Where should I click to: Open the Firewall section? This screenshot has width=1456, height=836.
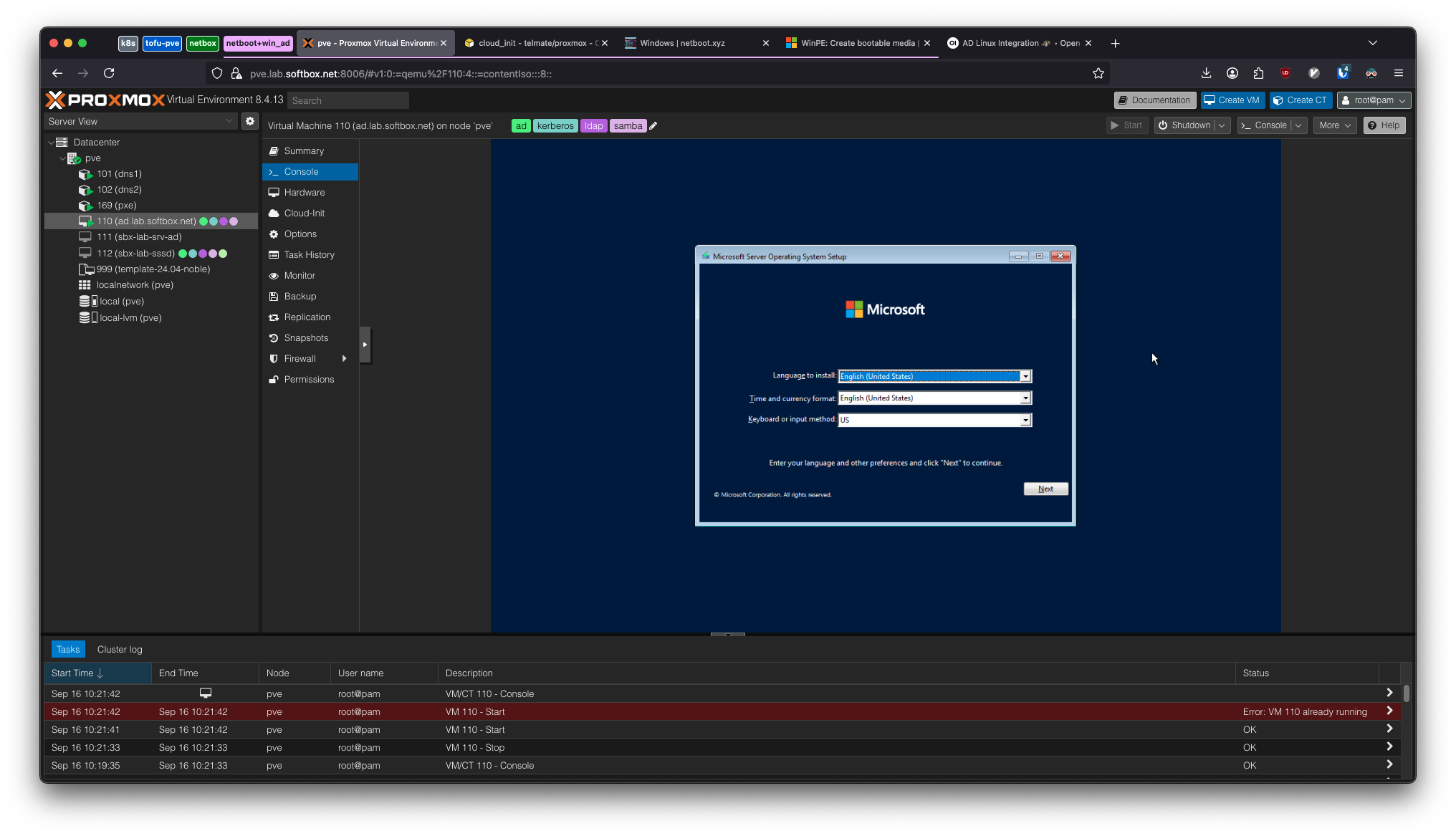300,358
